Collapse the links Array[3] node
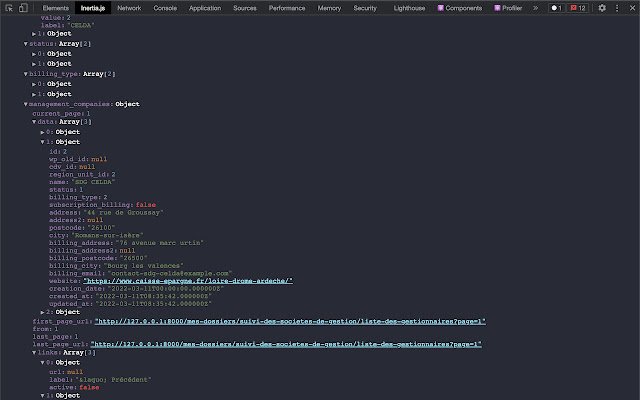 pyautogui.click(x=34, y=353)
